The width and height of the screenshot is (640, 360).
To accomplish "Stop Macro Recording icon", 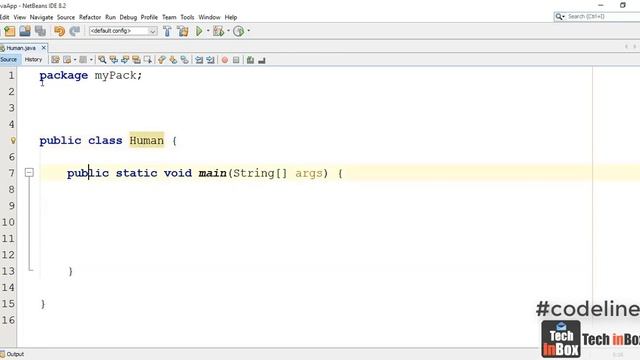I will pos(236,60).
